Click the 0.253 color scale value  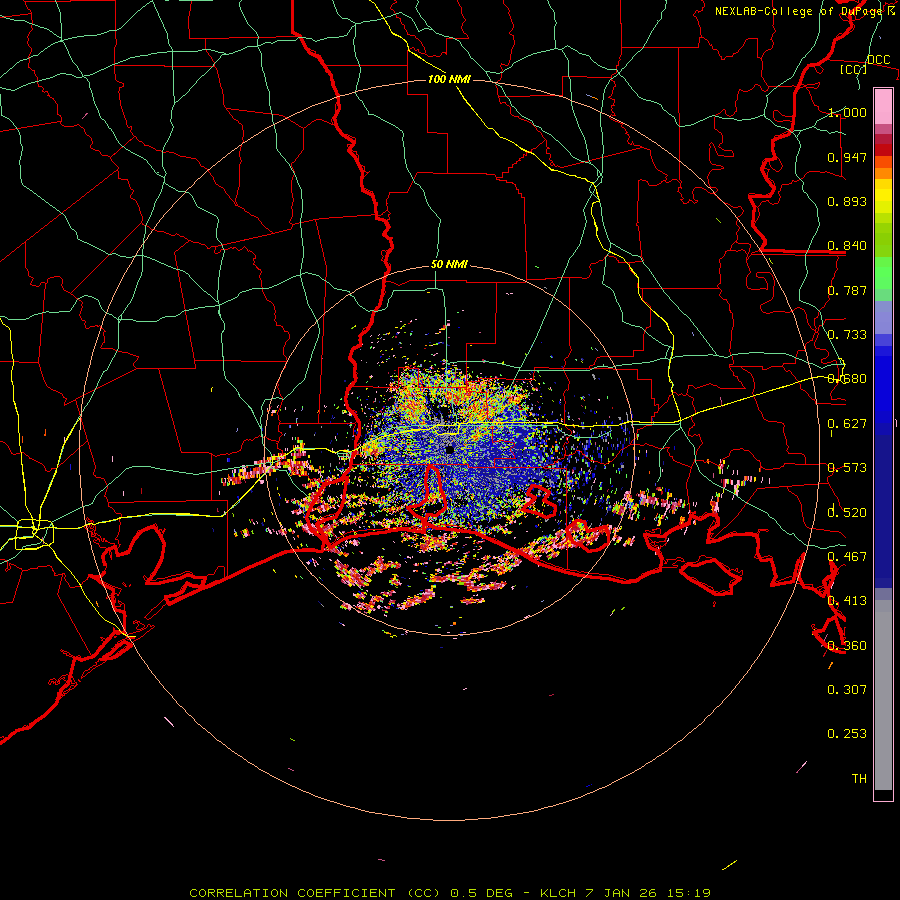(x=847, y=734)
